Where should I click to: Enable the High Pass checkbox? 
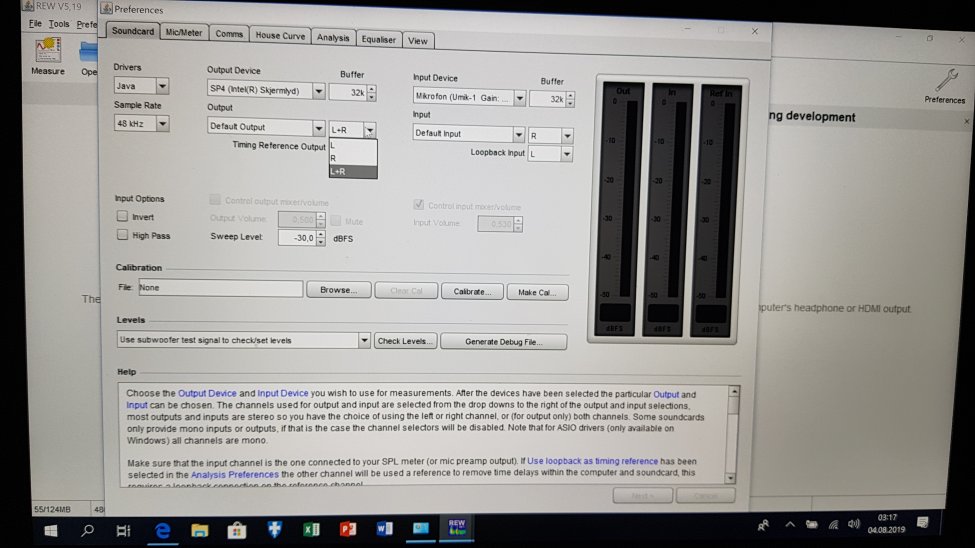click(x=122, y=235)
